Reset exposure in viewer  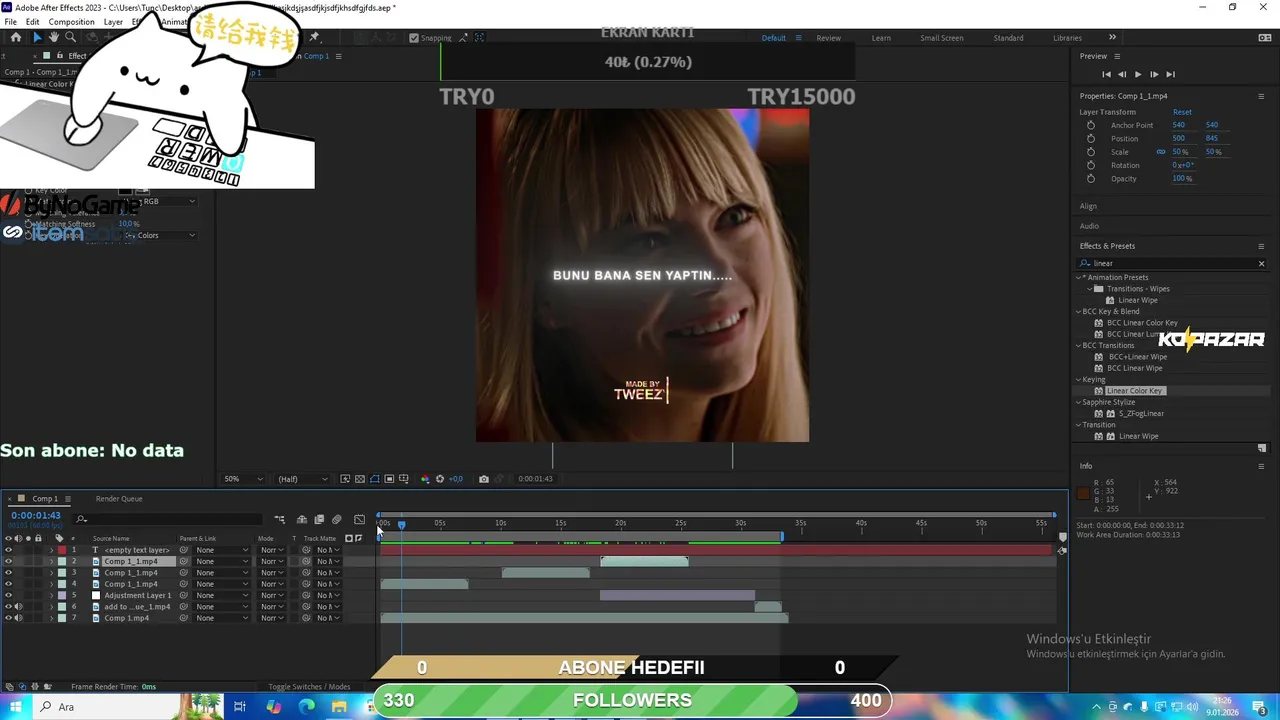click(x=440, y=479)
